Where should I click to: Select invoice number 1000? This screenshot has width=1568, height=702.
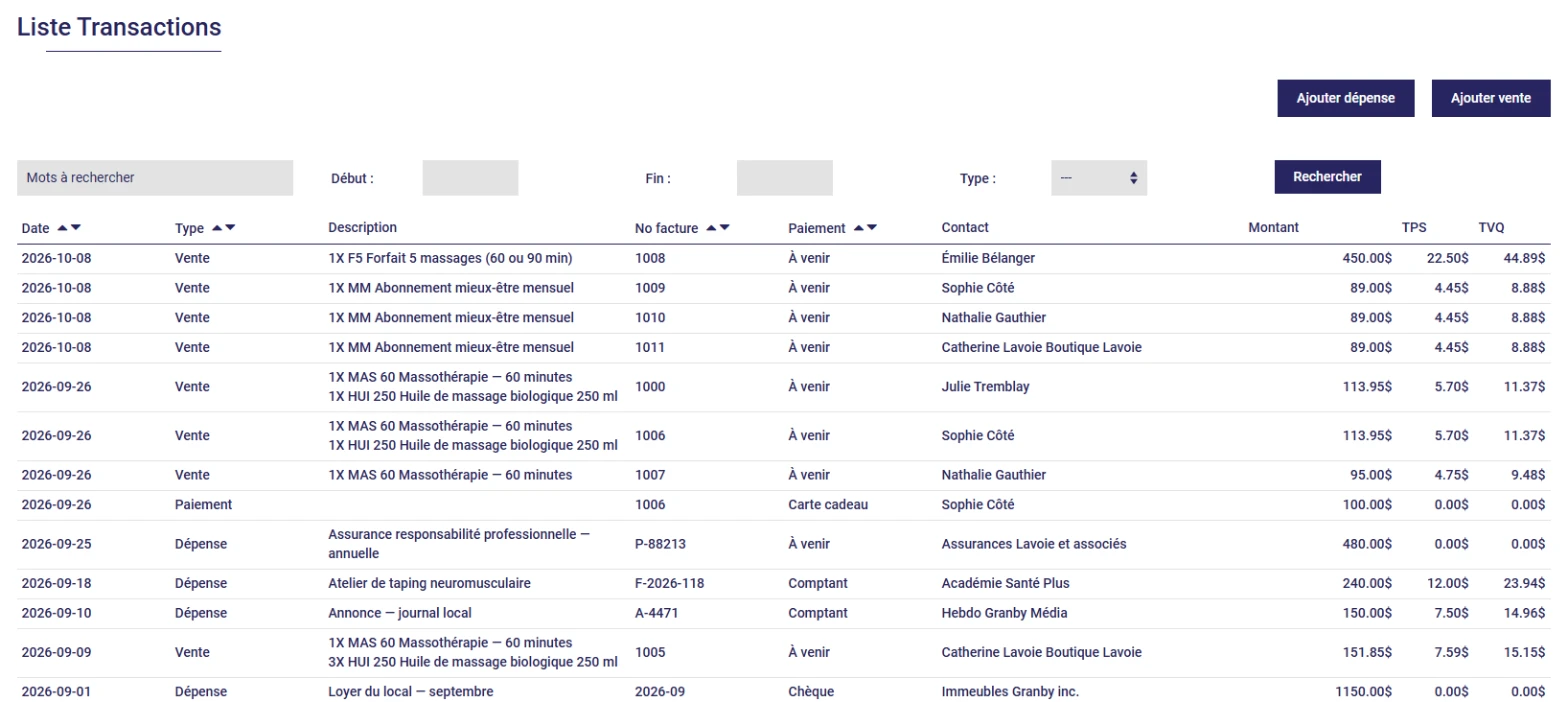(x=650, y=387)
